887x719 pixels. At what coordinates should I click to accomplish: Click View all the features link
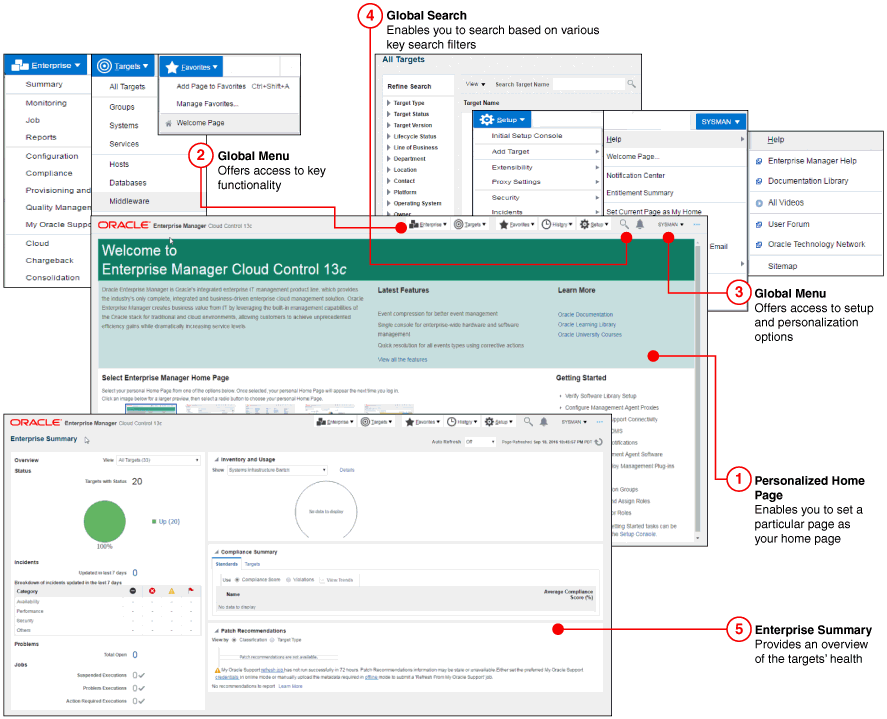pyautogui.click(x=402, y=360)
